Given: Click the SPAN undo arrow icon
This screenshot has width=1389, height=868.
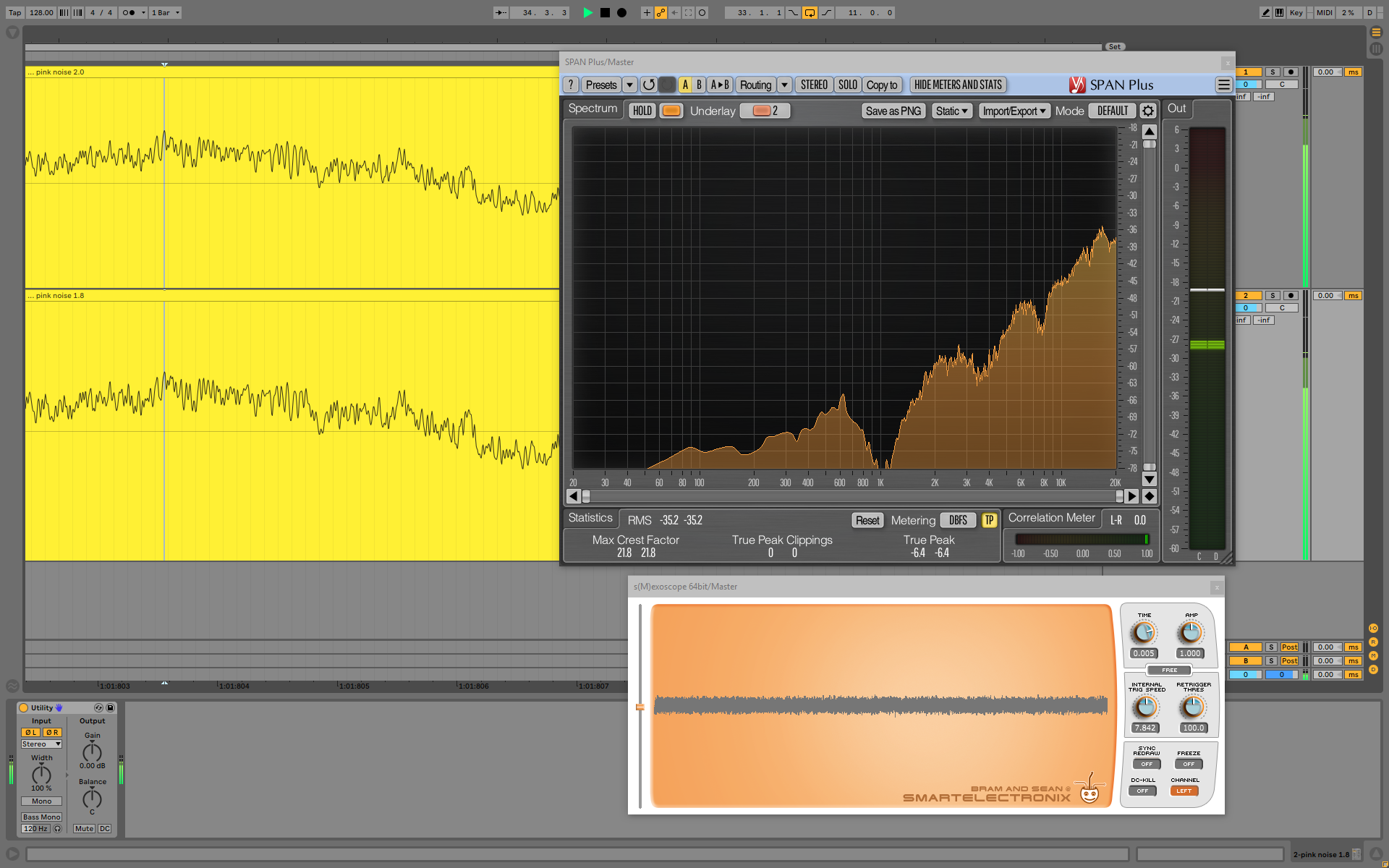Looking at the screenshot, I should pyautogui.click(x=649, y=85).
